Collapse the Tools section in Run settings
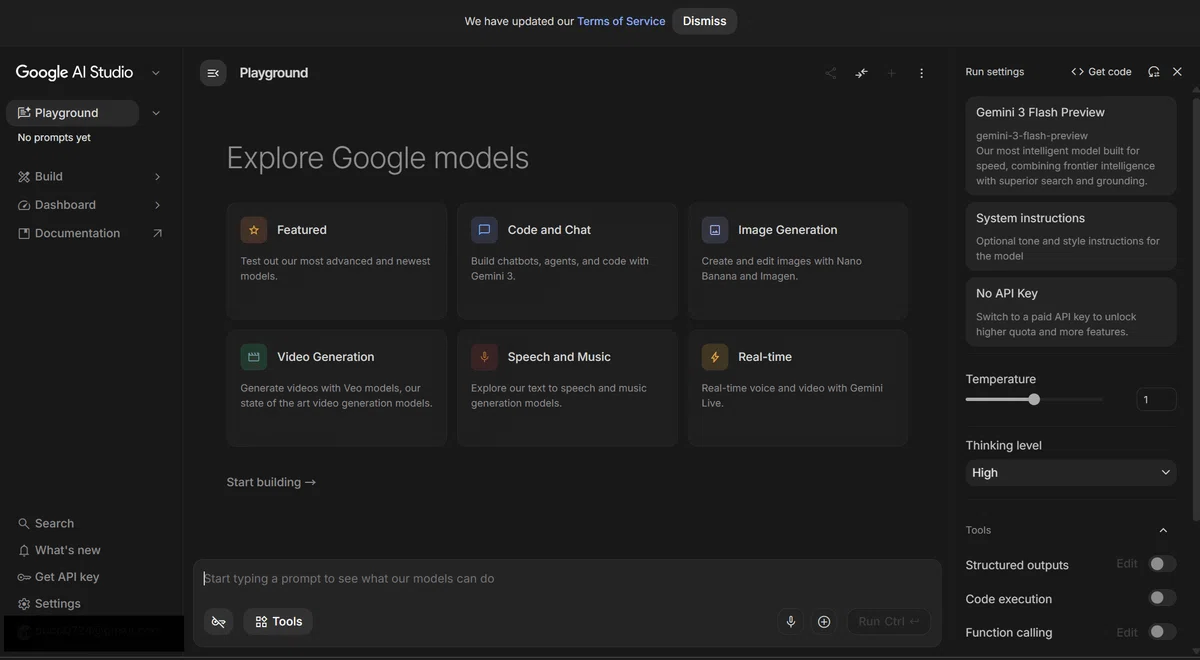1200x660 pixels. pos(1163,530)
